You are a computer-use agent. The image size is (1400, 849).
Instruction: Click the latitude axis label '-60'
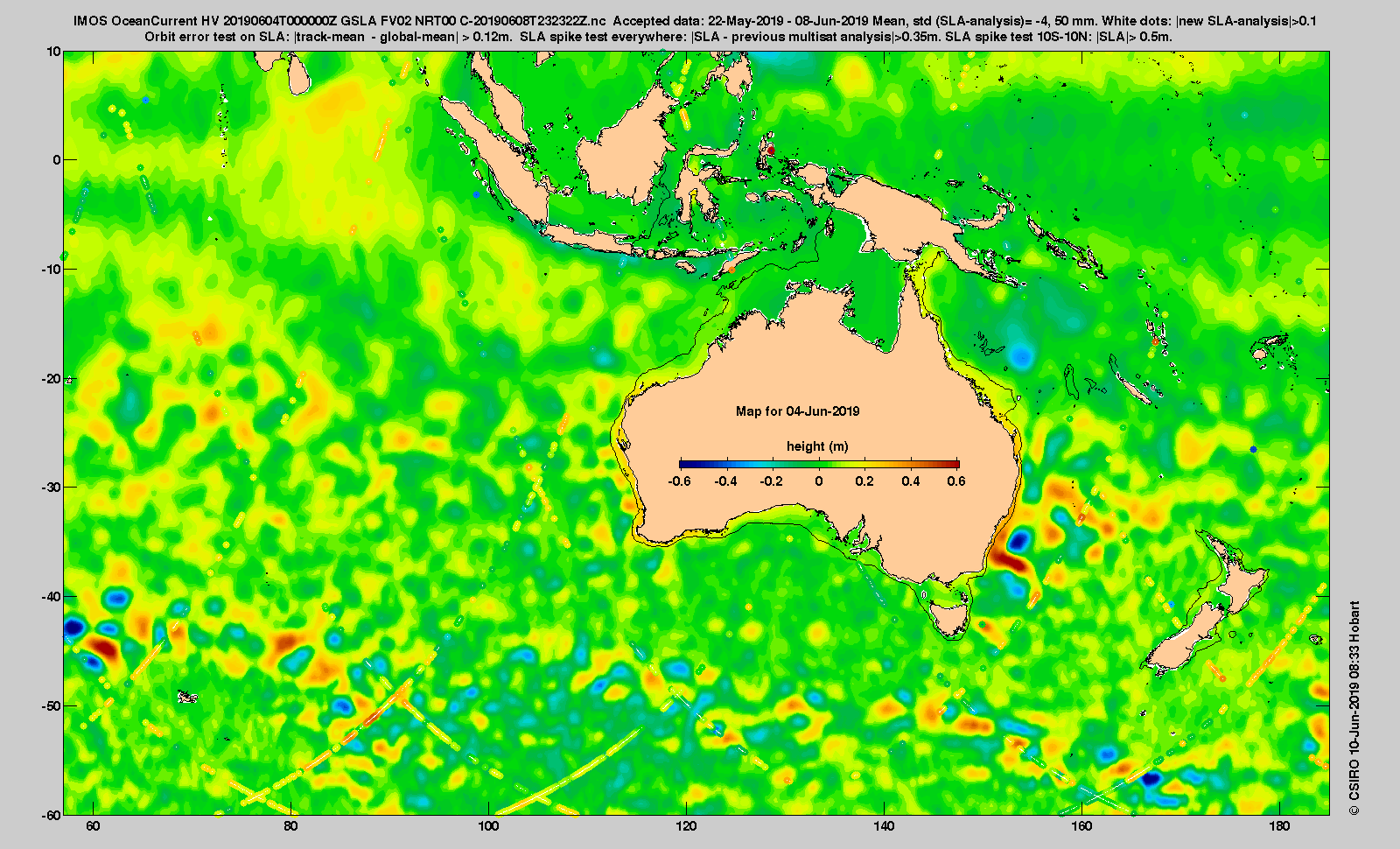tap(52, 814)
